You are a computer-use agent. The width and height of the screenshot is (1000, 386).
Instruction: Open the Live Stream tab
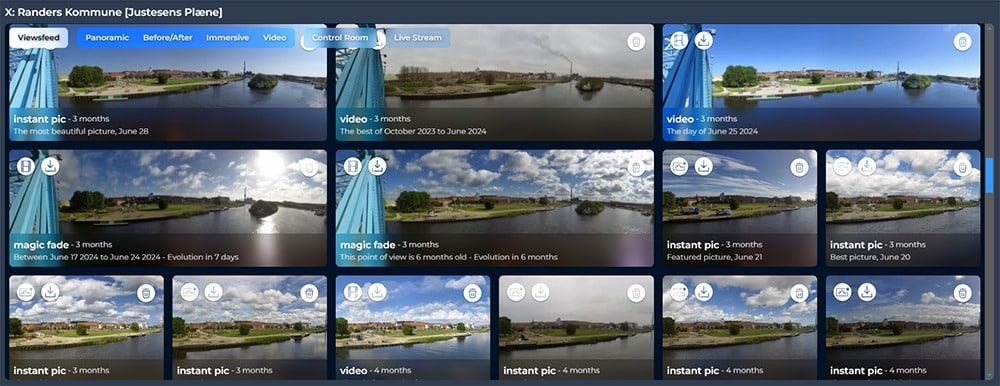418,38
